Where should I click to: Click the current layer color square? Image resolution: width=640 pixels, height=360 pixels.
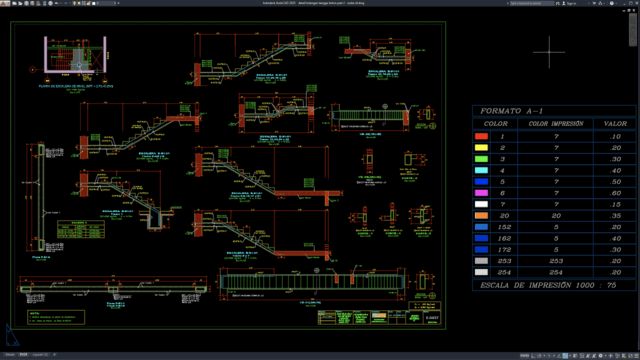(94, 3)
